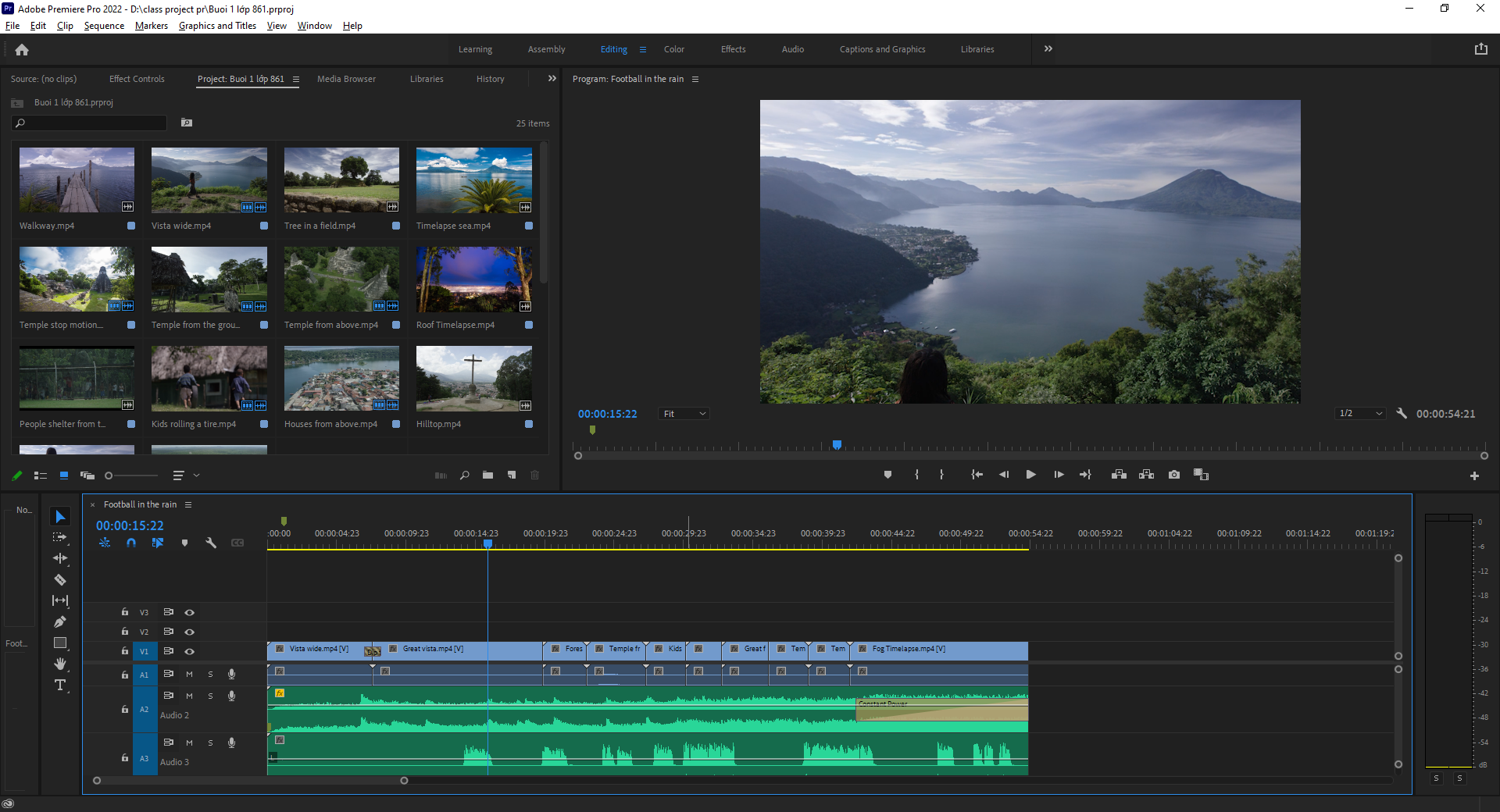Switch to Media Browser tab

click(346, 79)
